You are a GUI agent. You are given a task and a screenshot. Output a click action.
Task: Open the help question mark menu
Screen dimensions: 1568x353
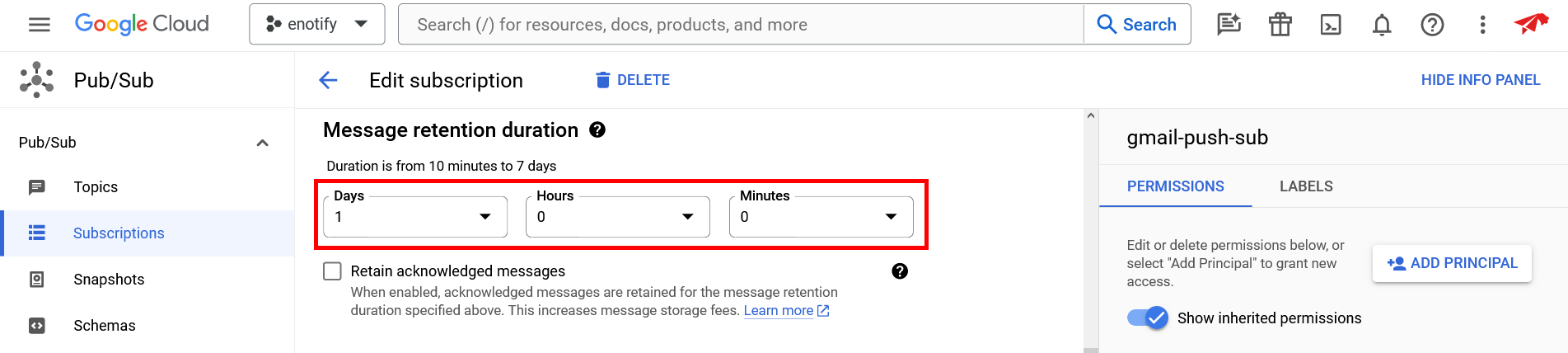1432,25
